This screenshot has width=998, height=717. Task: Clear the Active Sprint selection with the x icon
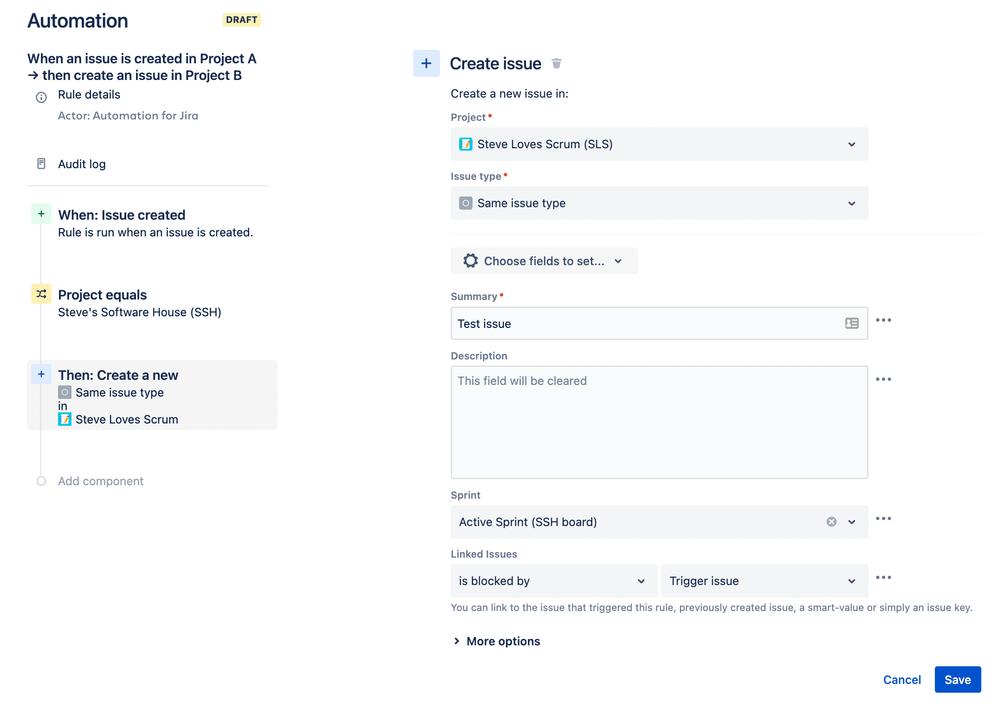coord(831,522)
